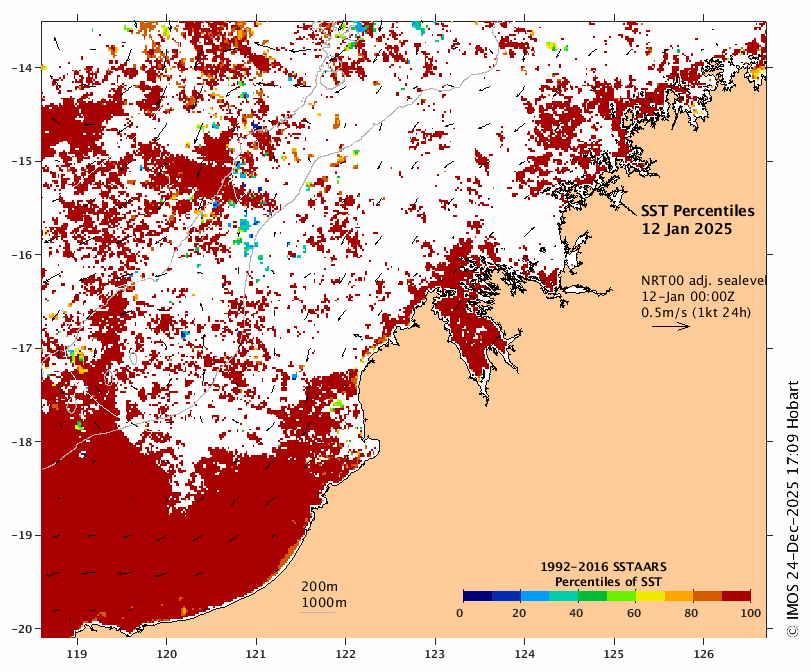Click the '12-Jan 00:00Z' timestamp text
The image size is (810, 672).
[688, 296]
